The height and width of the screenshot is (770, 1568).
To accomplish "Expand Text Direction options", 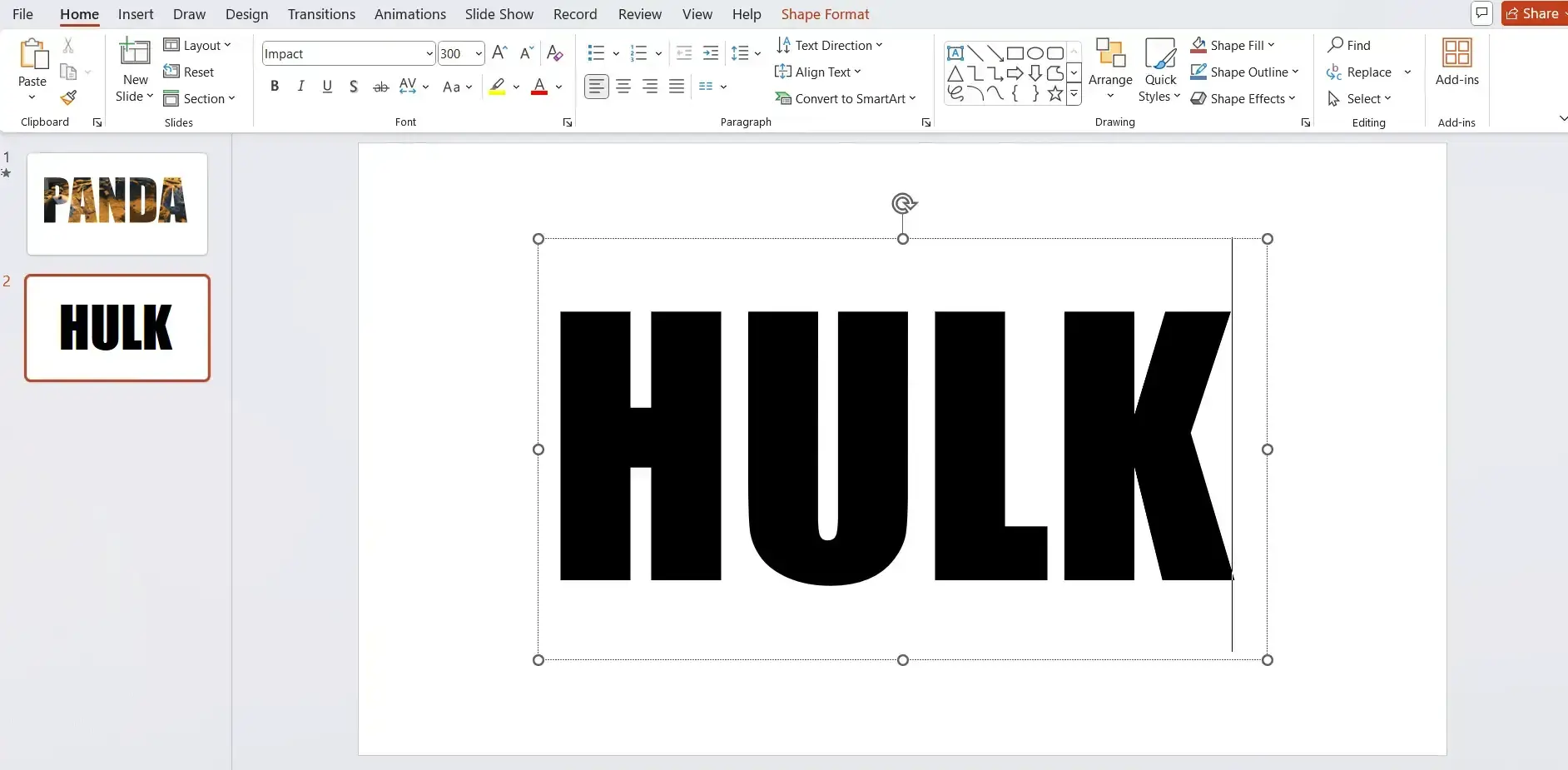I will click(829, 45).
